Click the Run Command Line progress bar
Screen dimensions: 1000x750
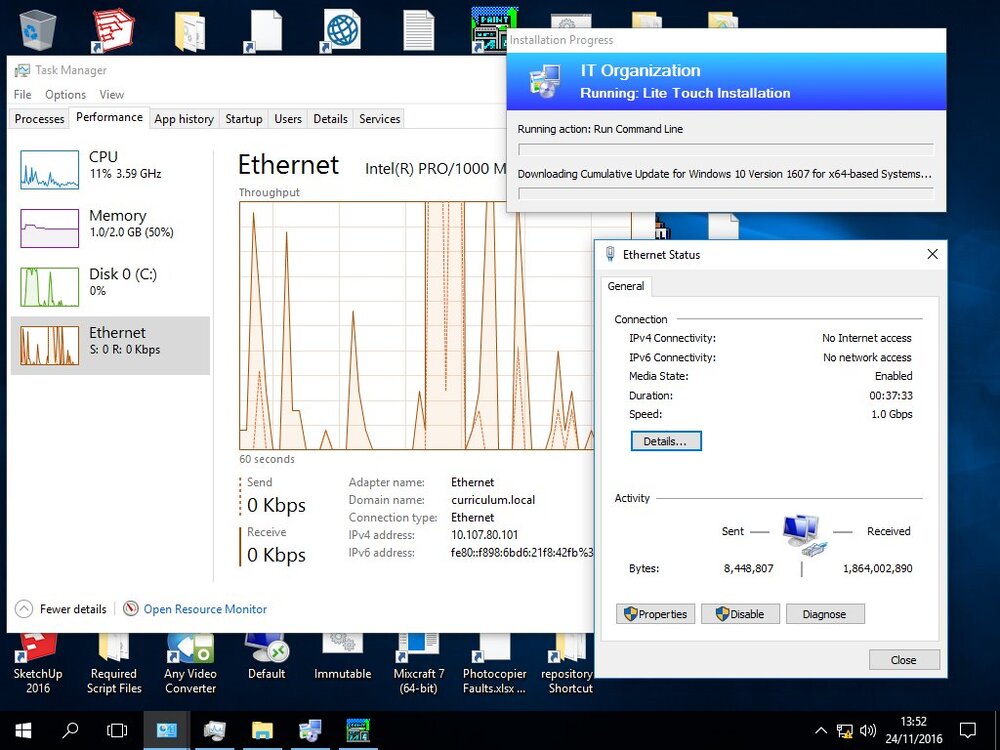(726, 150)
